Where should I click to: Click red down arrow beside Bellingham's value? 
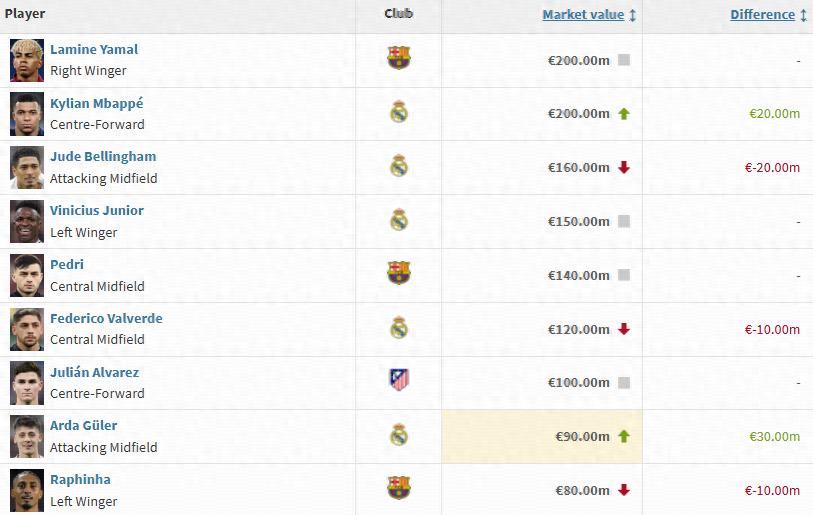(624, 168)
